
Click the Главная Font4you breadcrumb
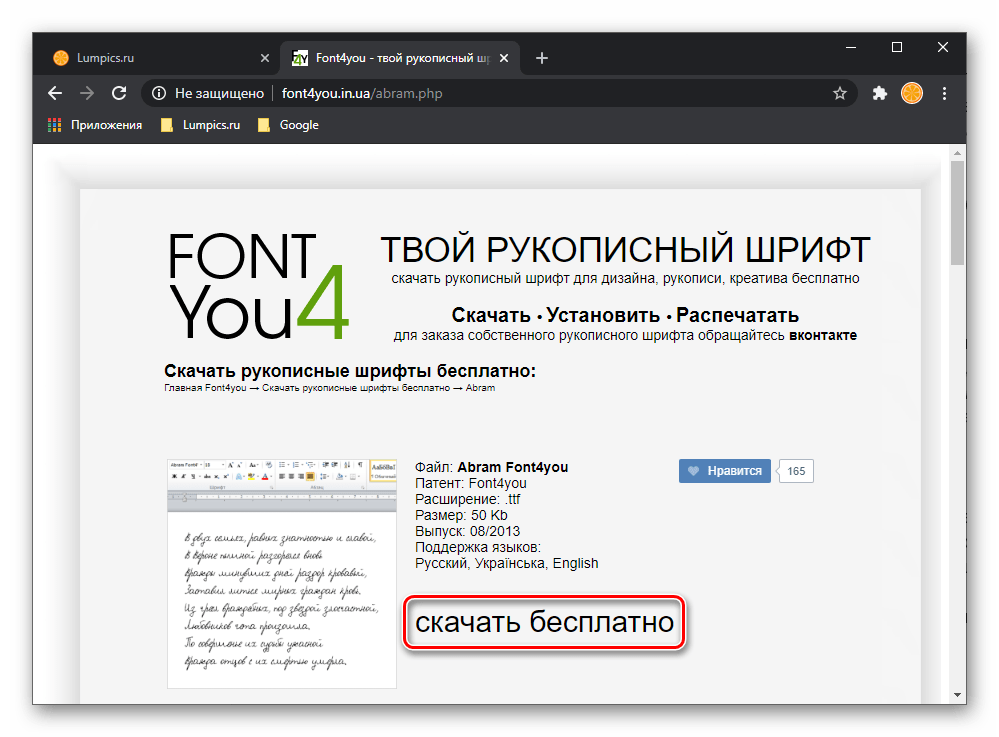click(x=206, y=388)
